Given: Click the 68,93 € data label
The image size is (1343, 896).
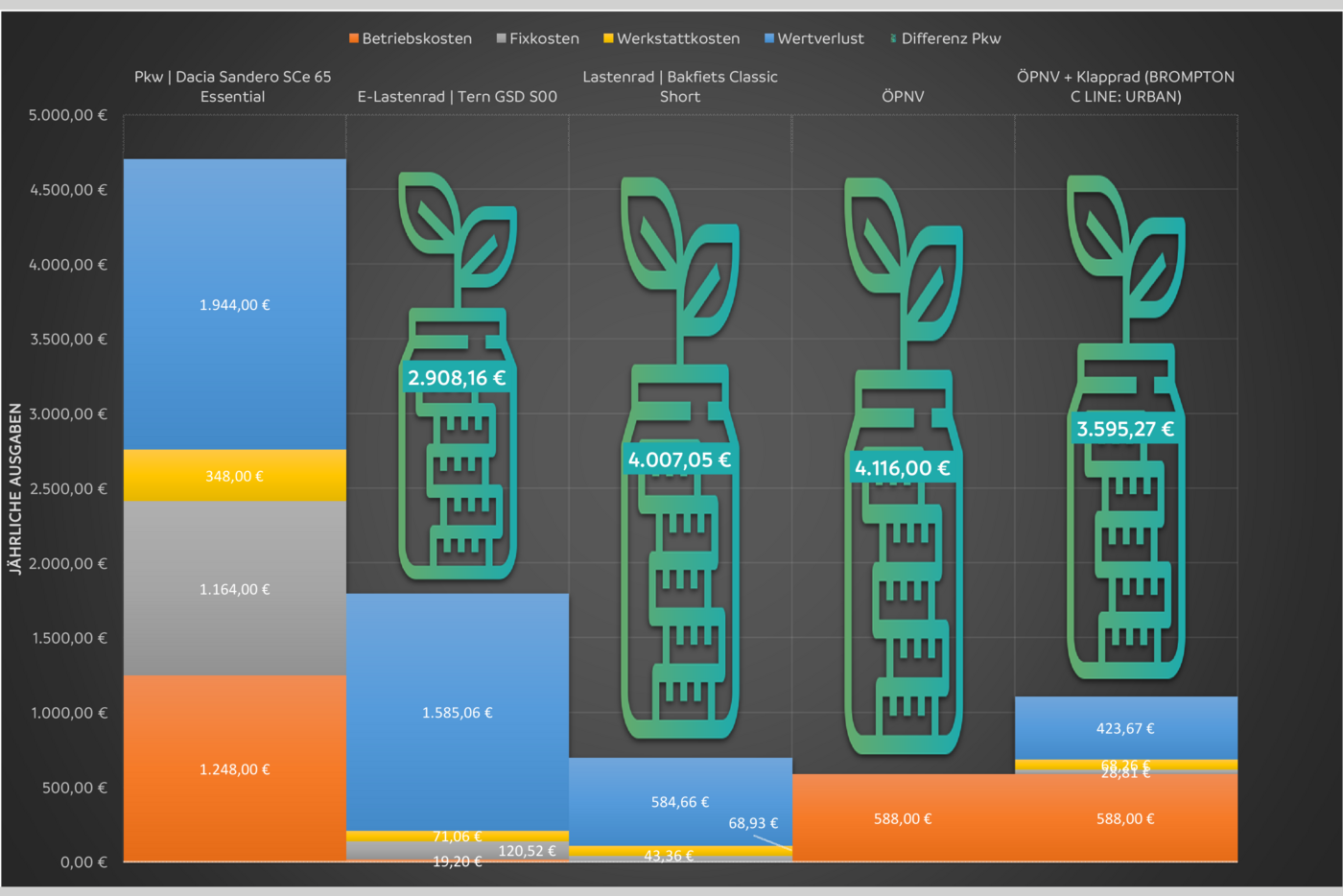Looking at the screenshot, I should 753,823.
